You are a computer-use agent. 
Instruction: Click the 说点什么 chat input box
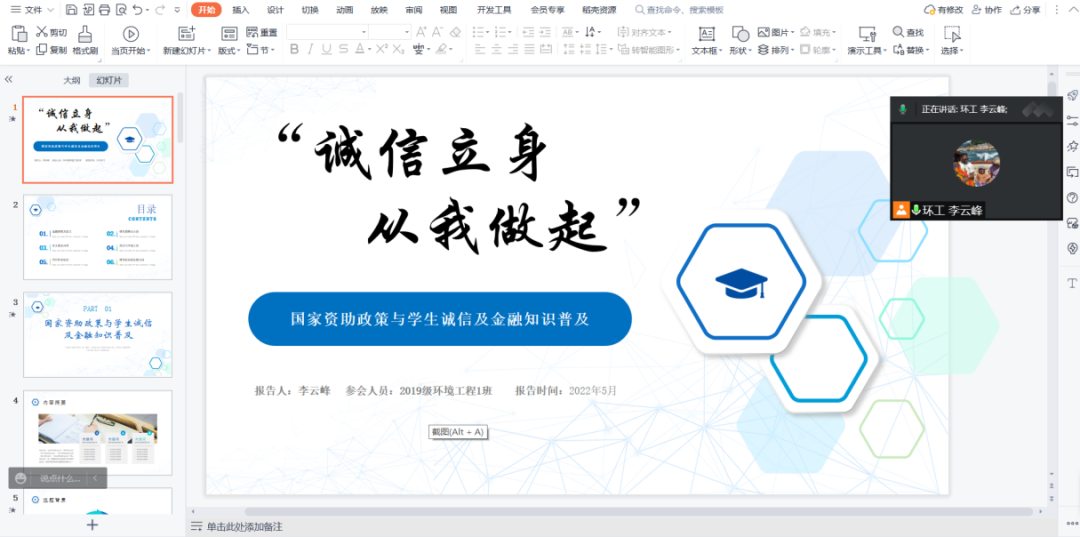tap(60, 478)
